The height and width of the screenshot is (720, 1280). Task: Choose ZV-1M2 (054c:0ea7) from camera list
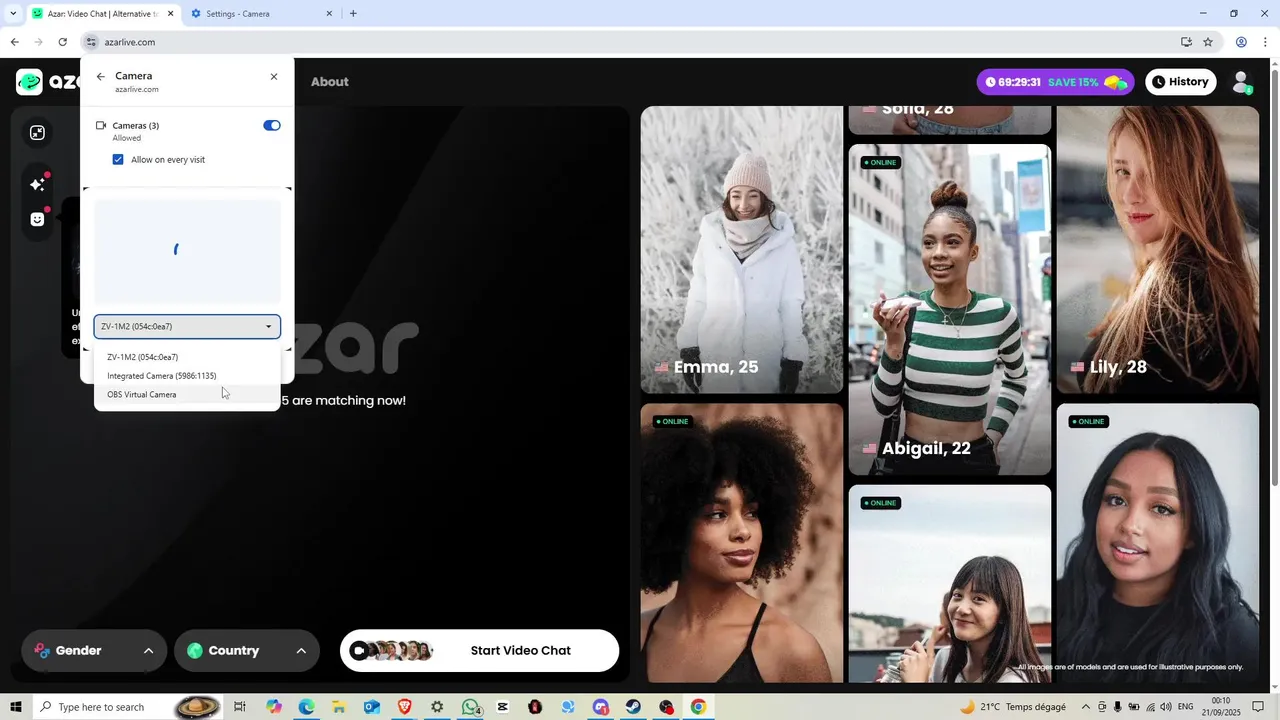187,357
